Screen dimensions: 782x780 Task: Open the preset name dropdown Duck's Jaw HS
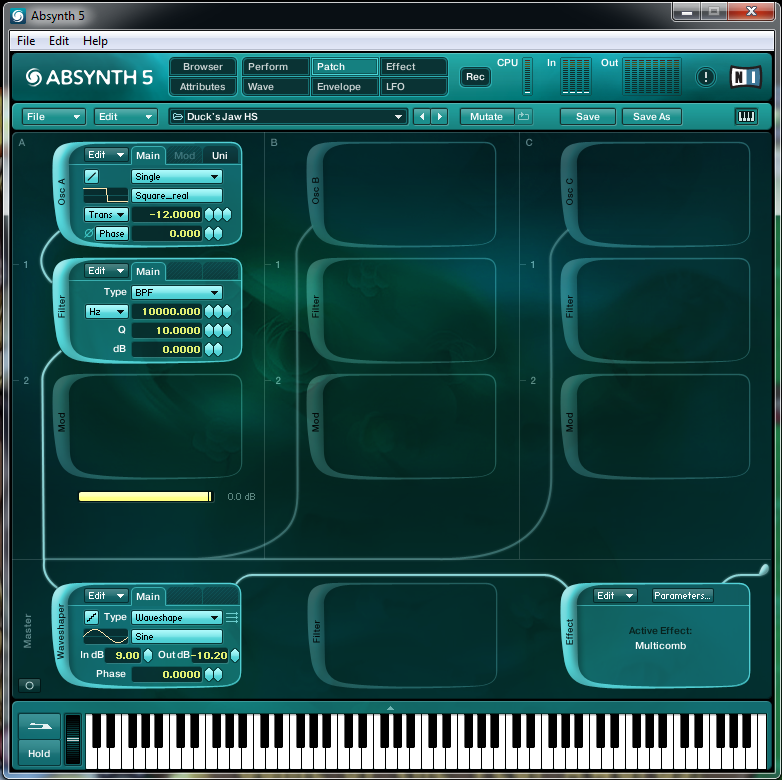click(x=288, y=117)
